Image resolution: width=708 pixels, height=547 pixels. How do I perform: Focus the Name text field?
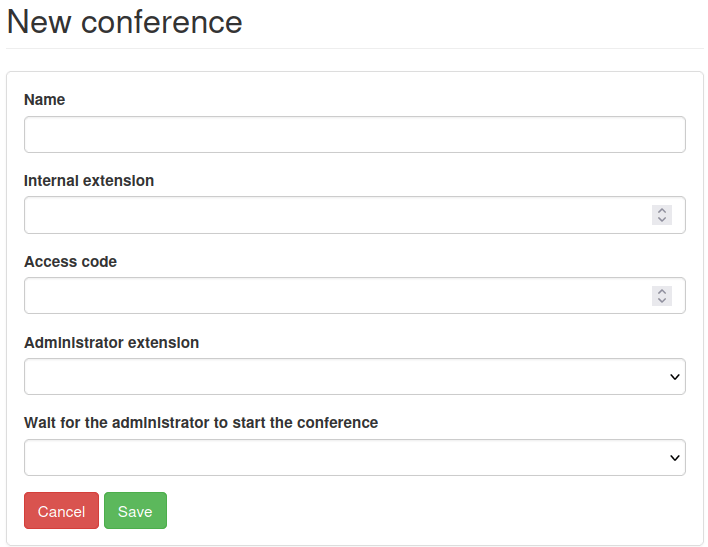(x=354, y=135)
